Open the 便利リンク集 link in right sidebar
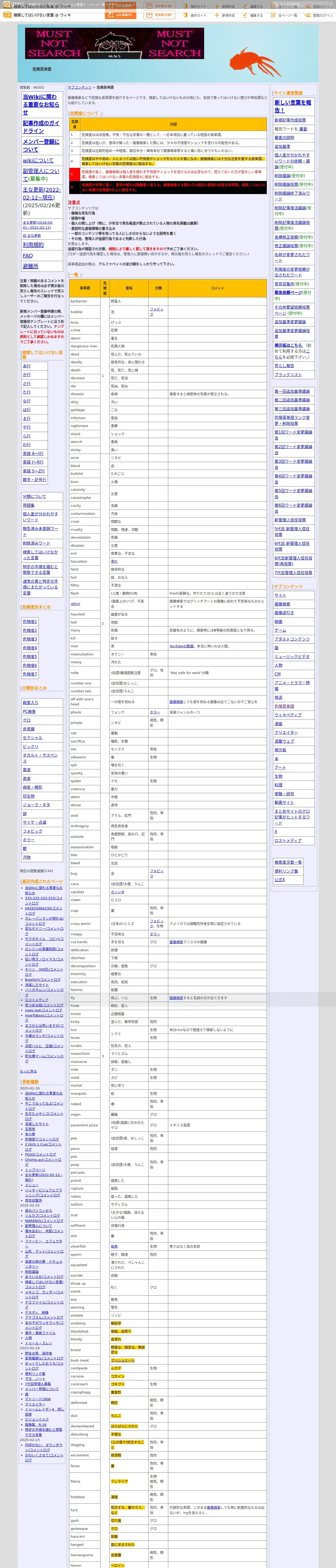 point(286,871)
